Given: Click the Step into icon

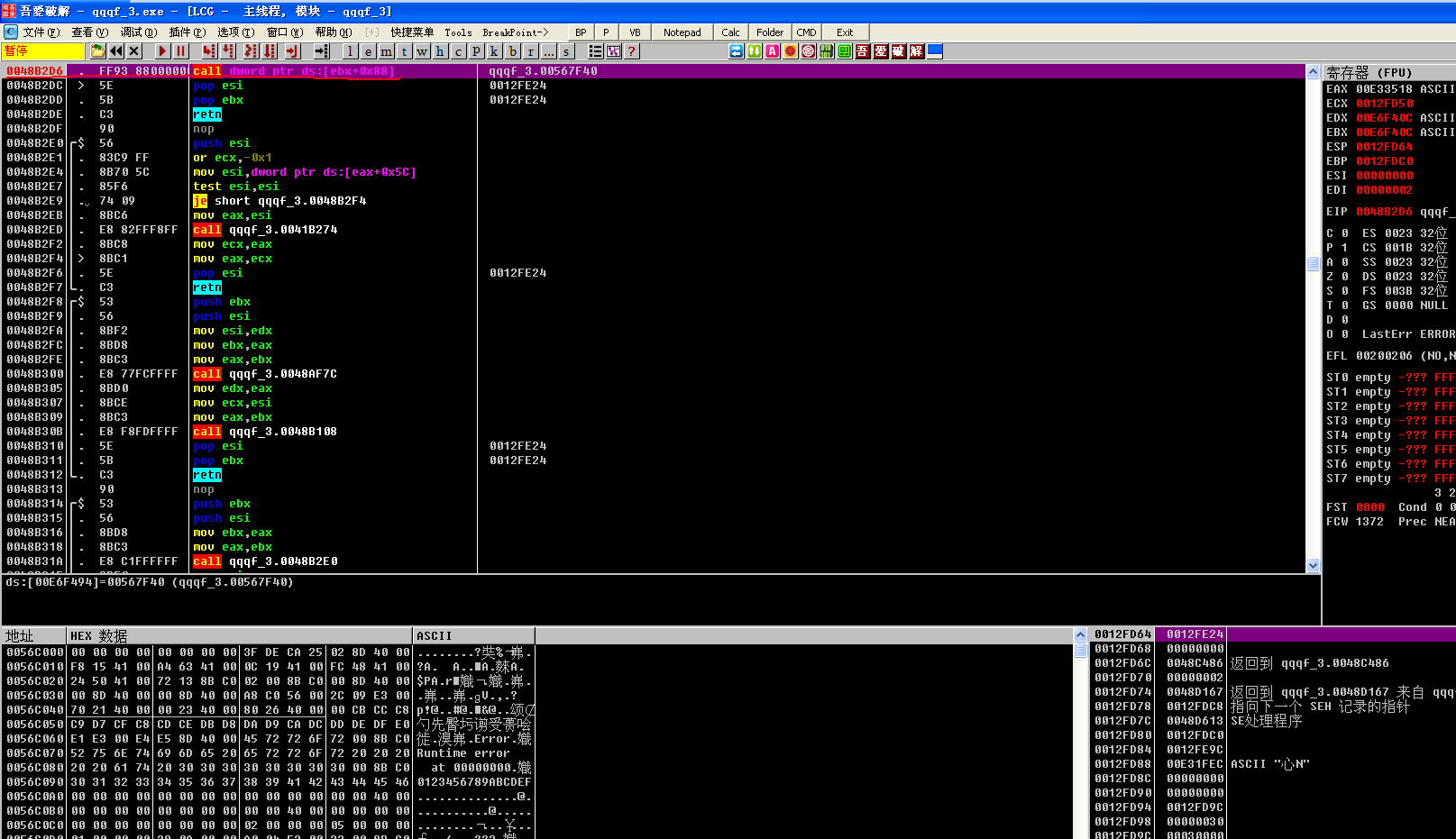Looking at the screenshot, I should coord(209,51).
